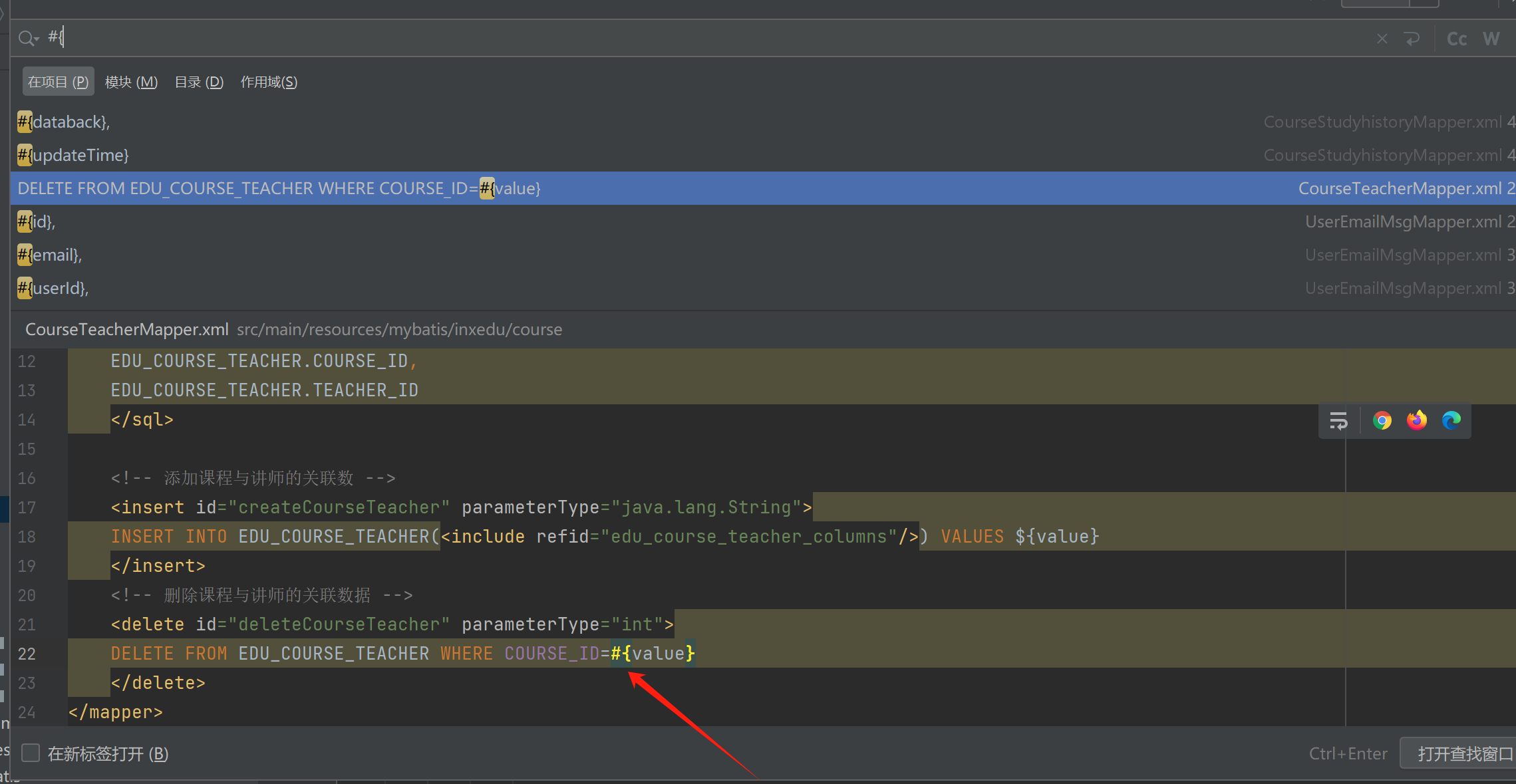1516x784 pixels.
Task: Open preview in Edge browser
Action: click(1451, 420)
